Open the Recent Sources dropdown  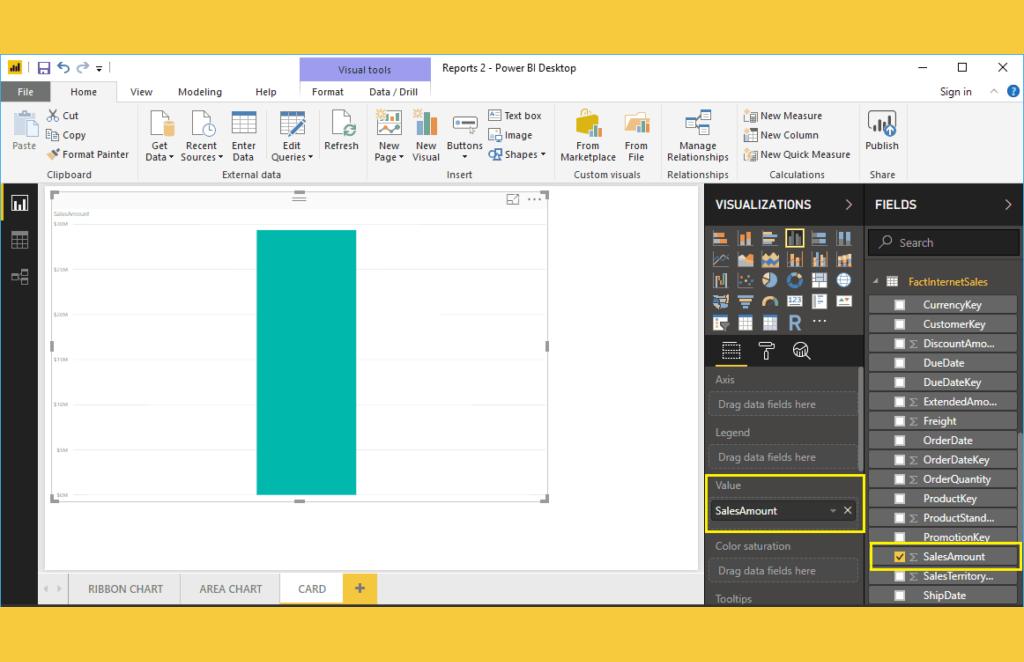202,136
